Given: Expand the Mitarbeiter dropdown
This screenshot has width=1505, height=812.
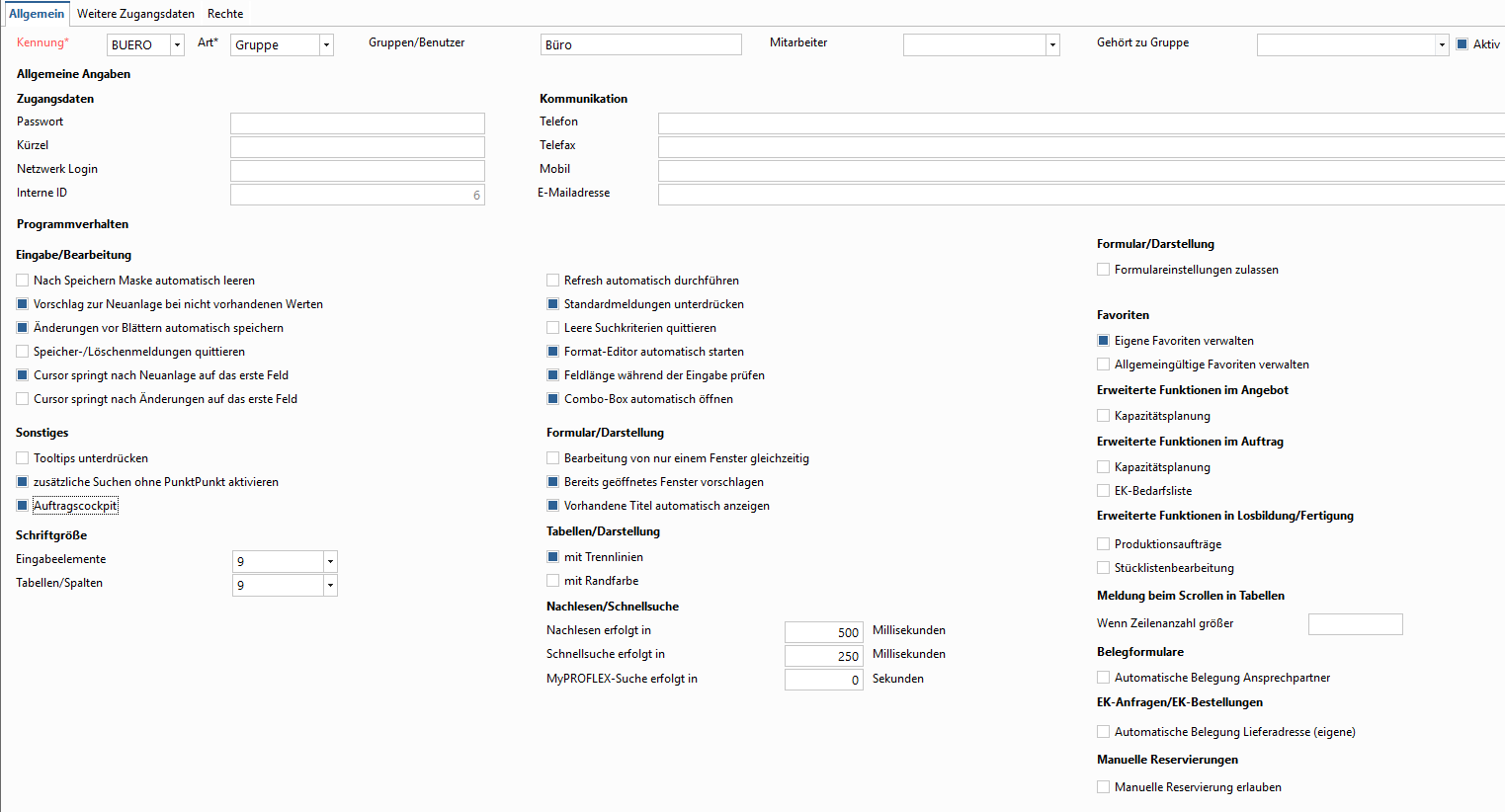Looking at the screenshot, I should (x=1052, y=45).
